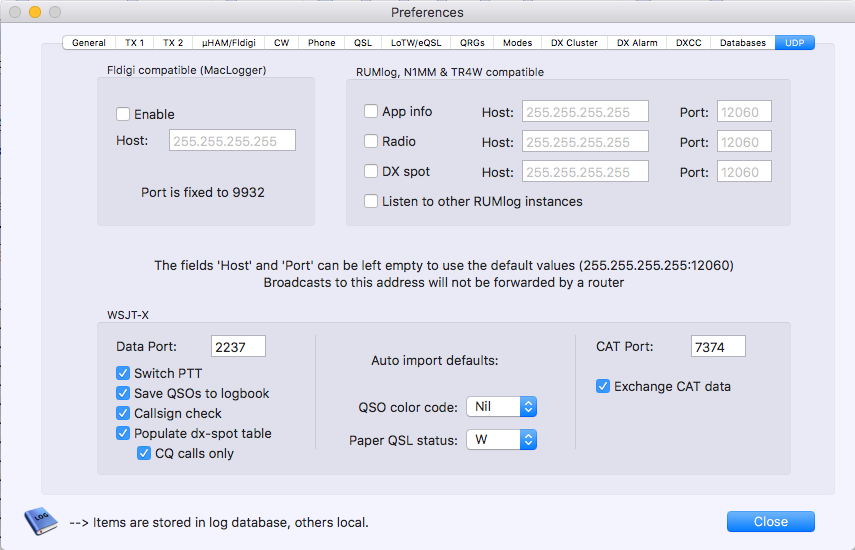The height and width of the screenshot is (550, 855).
Task: Open the DX Cluster tab
Action: click(x=574, y=43)
